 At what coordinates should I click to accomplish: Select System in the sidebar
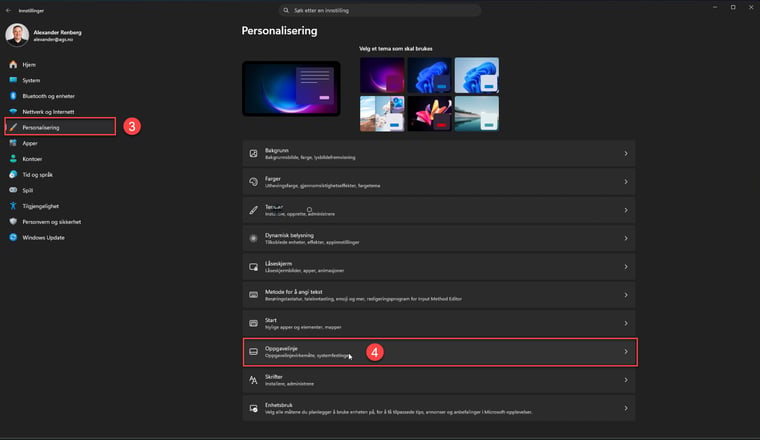point(60,80)
